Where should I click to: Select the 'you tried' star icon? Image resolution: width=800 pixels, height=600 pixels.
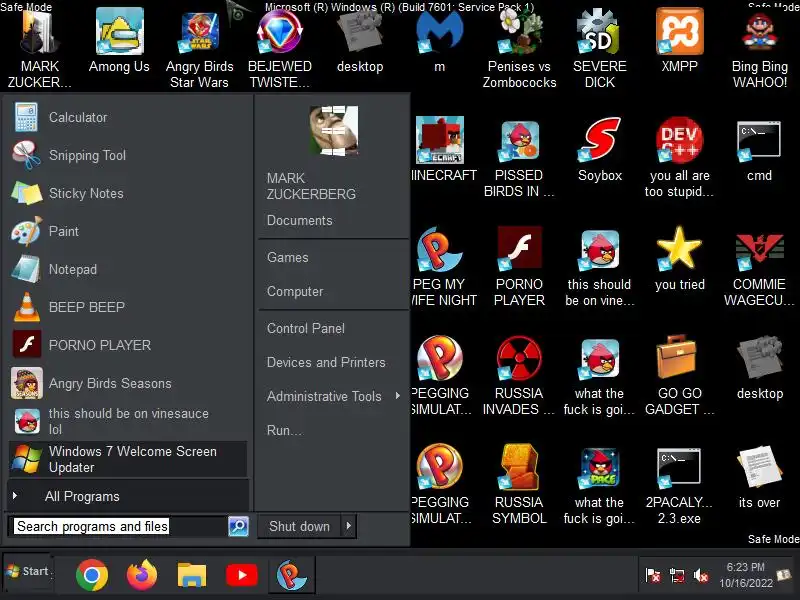(680, 258)
